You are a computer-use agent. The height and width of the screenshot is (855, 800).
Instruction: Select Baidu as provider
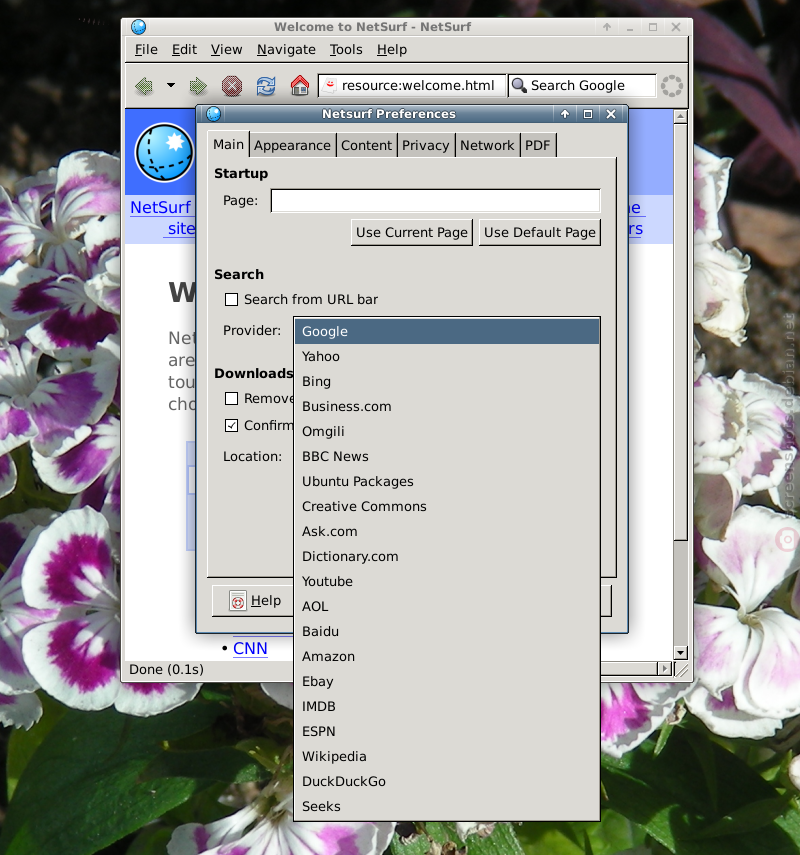coord(447,631)
